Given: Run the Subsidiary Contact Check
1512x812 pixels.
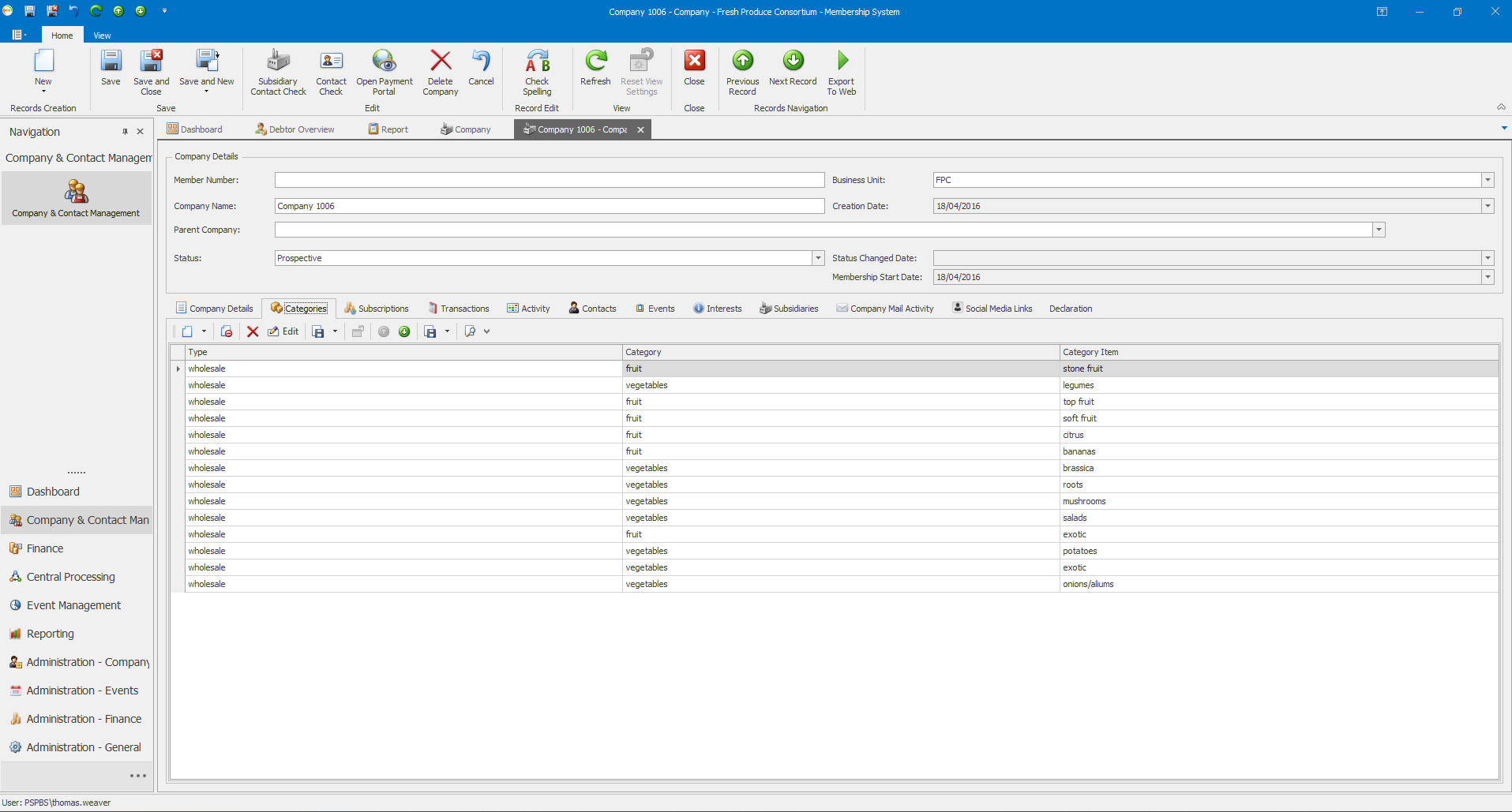Looking at the screenshot, I should tap(278, 72).
